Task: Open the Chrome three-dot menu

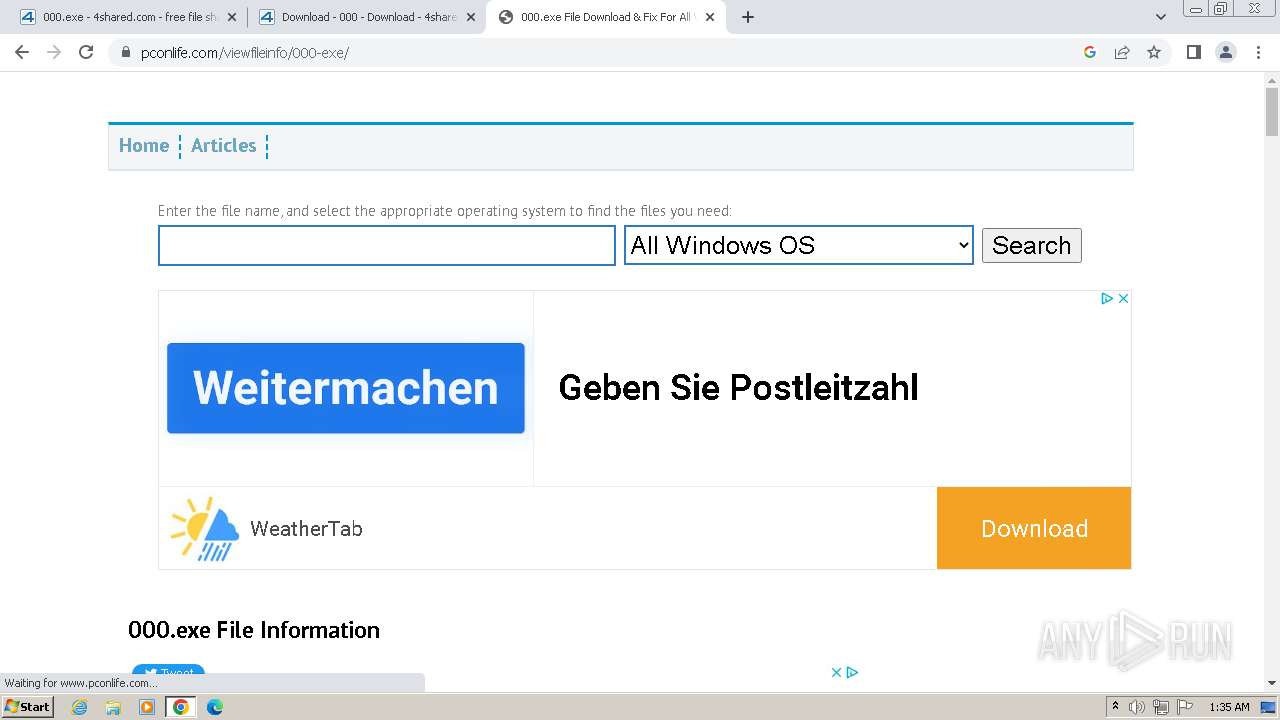Action: tap(1258, 52)
